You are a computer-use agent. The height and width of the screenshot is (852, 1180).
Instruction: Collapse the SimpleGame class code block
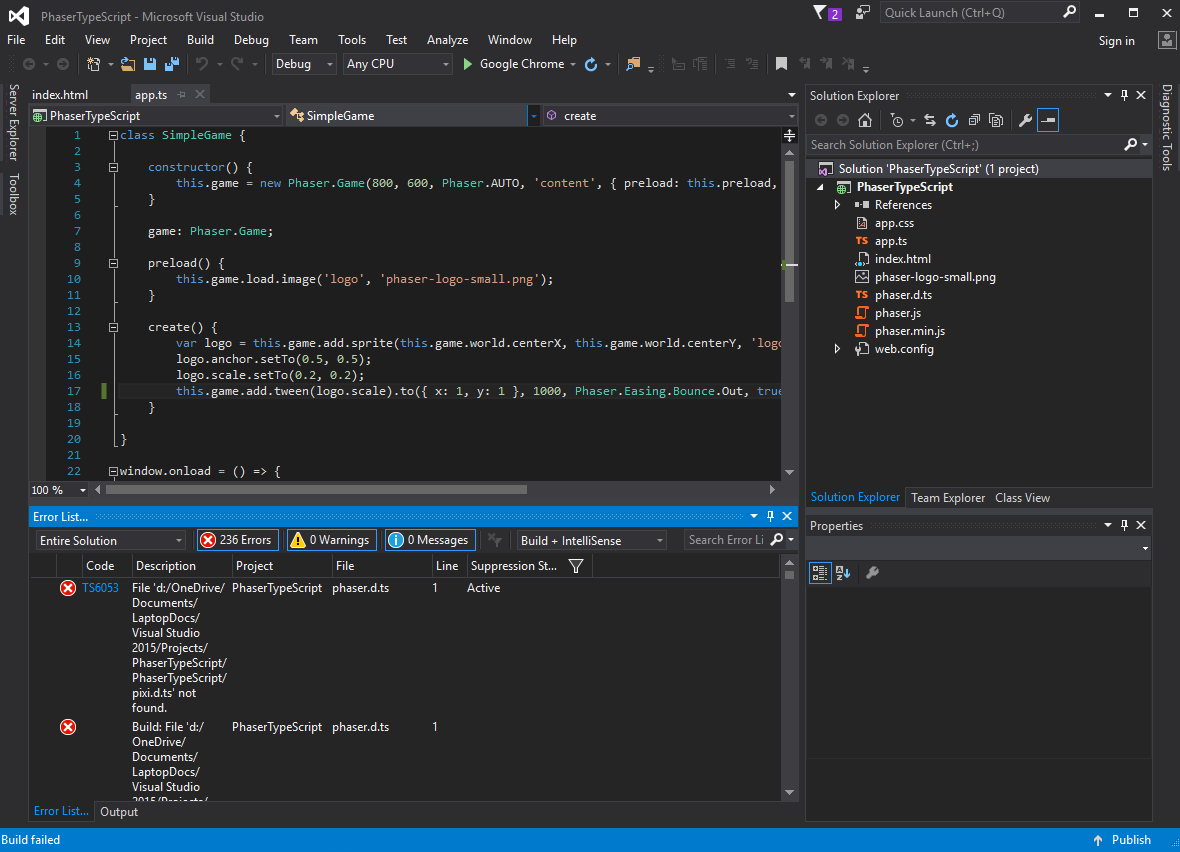tap(113, 135)
